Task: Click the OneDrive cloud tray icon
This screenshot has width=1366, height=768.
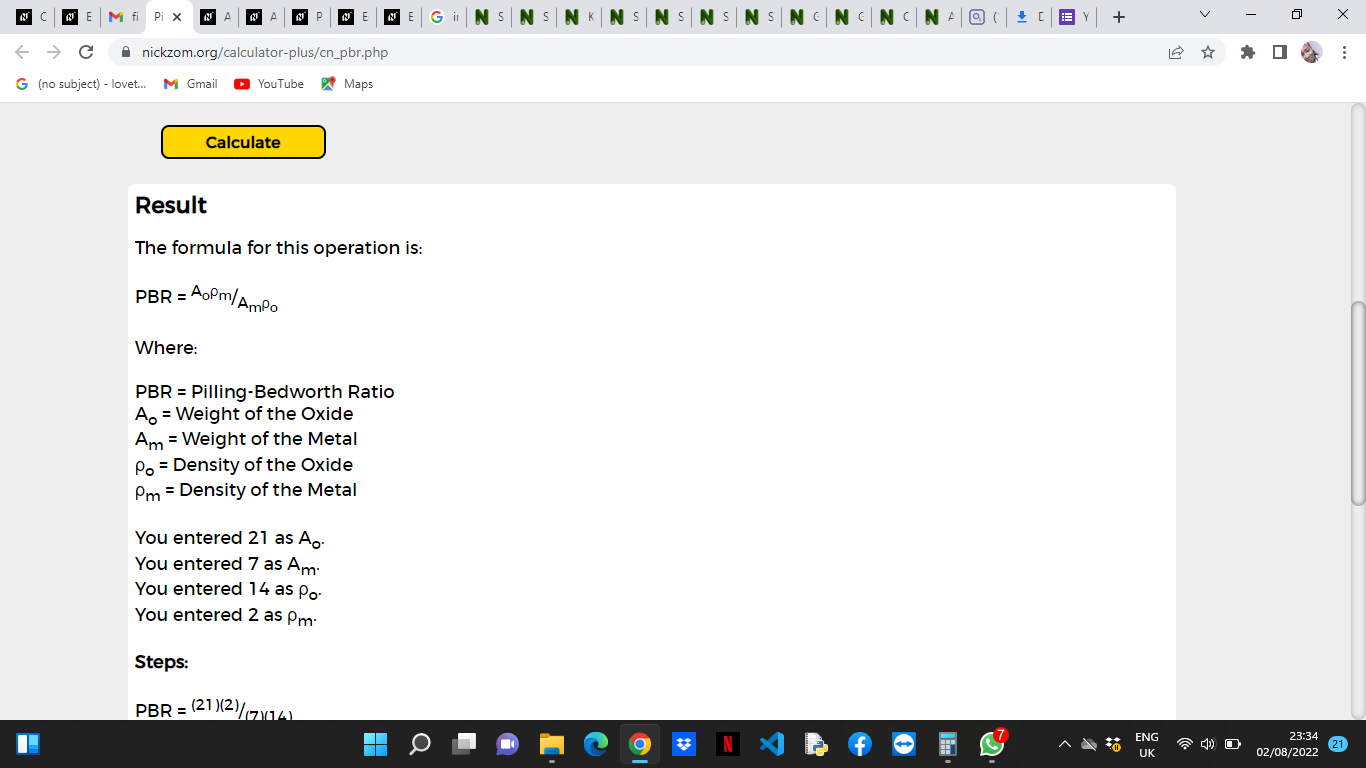Action: coord(1089,744)
